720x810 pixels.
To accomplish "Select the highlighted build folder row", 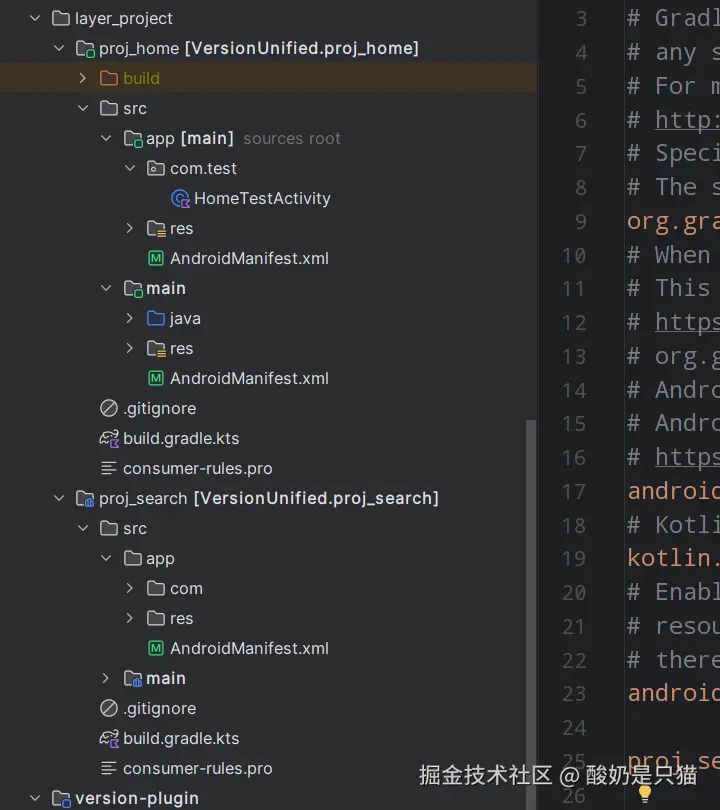I will pos(268,79).
